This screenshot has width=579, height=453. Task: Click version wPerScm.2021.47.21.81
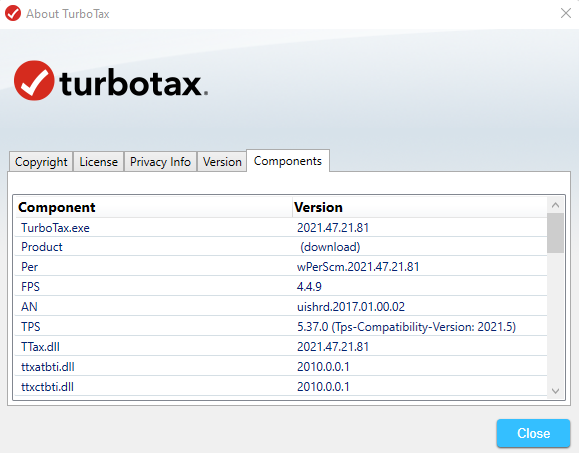358,267
